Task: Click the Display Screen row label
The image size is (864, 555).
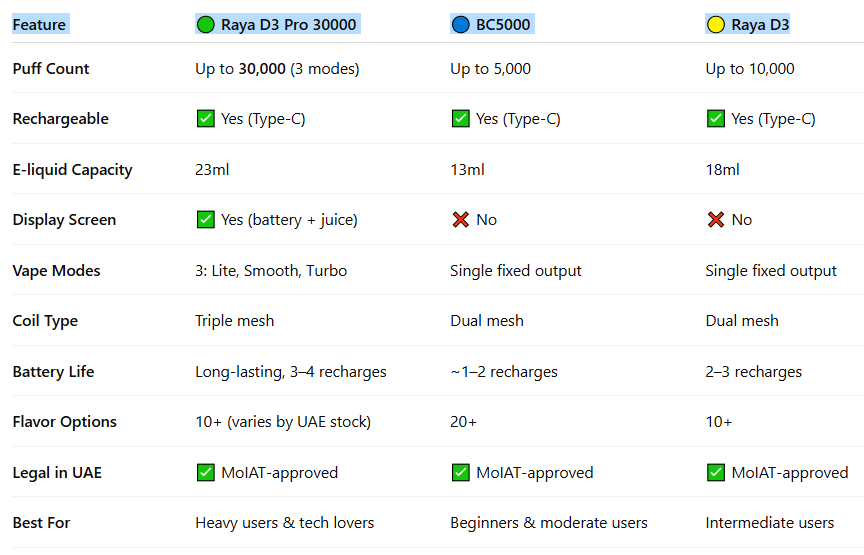Action: tap(64, 220)
